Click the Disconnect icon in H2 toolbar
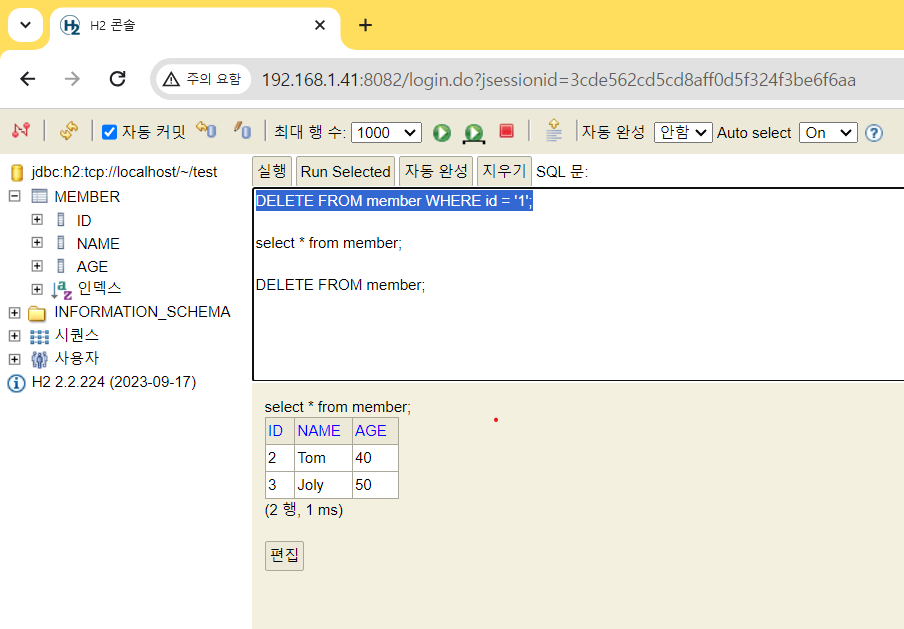Screen dimensions: 904x629 [21, 131]
